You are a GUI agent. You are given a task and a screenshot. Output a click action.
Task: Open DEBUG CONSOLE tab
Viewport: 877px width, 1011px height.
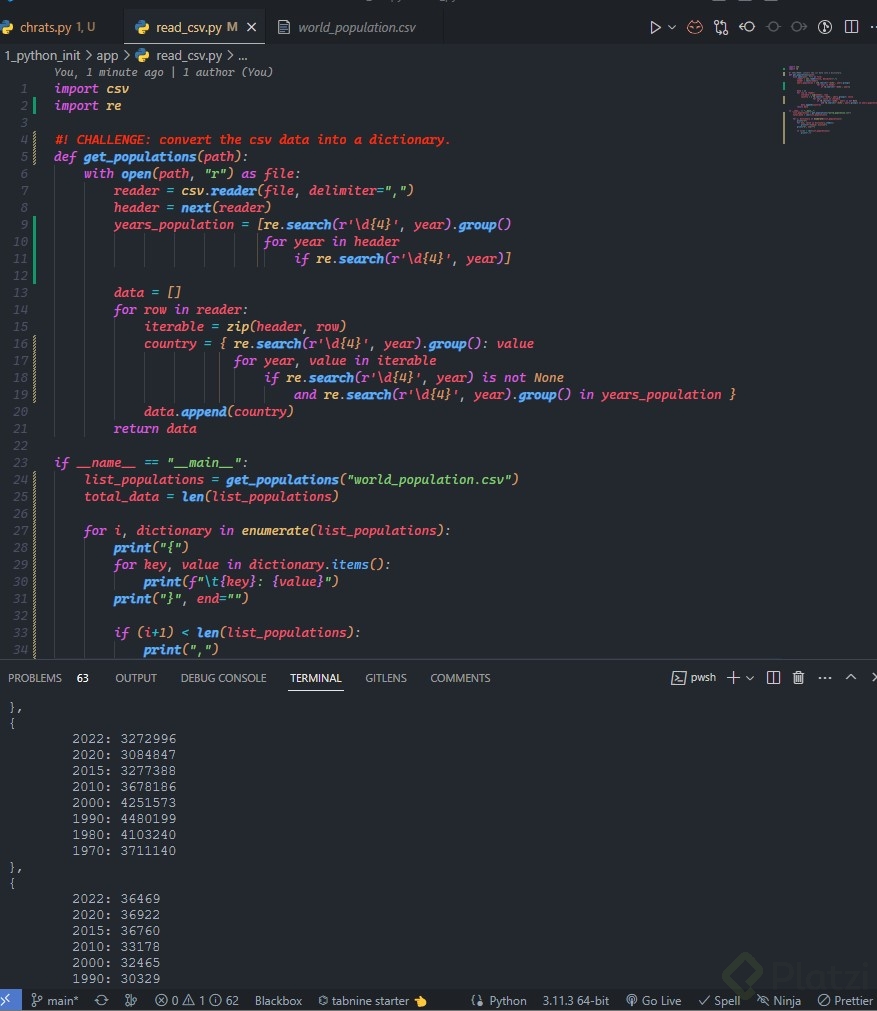[x=223, y=678]
